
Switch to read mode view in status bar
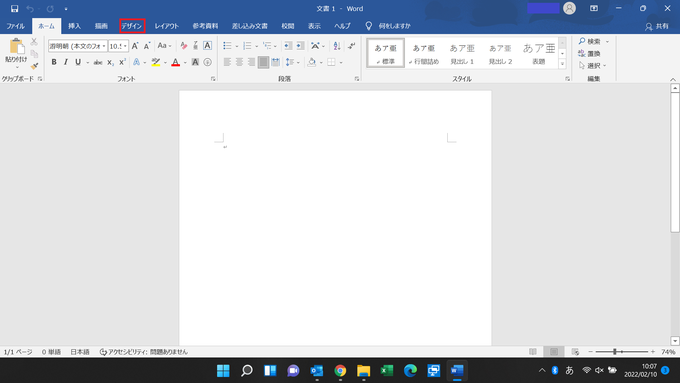click(533, 352)
